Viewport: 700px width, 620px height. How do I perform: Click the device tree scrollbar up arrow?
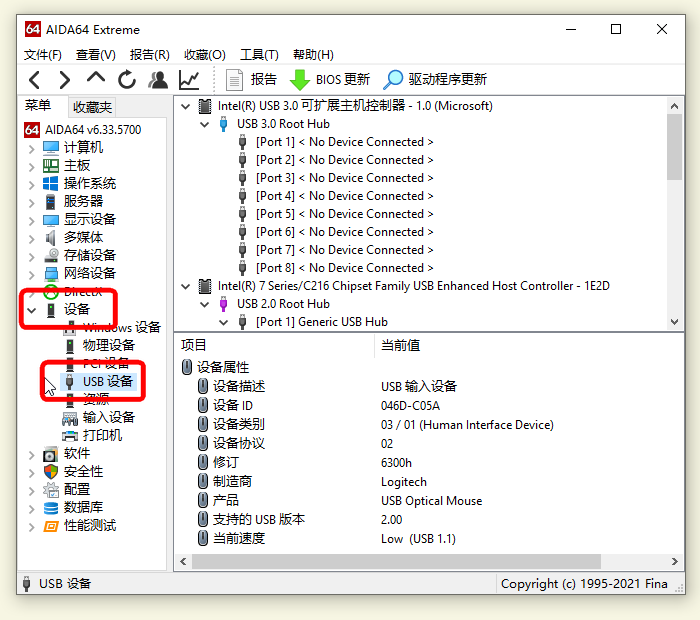point(675,106)
